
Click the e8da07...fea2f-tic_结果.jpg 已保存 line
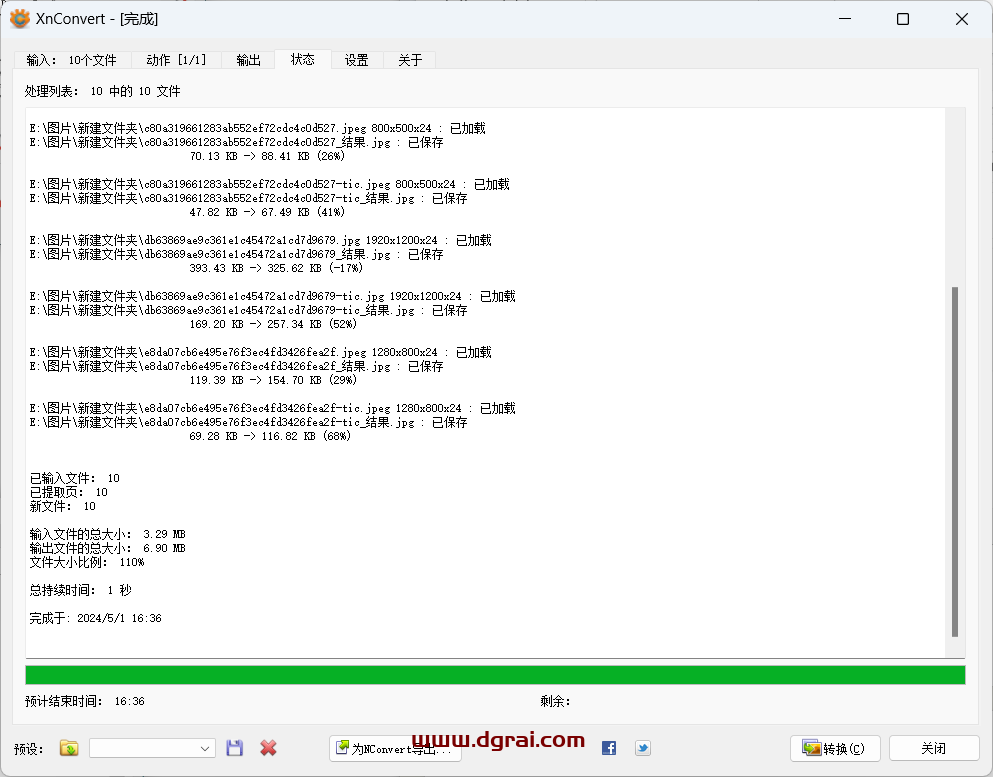[x=248, y=422]
